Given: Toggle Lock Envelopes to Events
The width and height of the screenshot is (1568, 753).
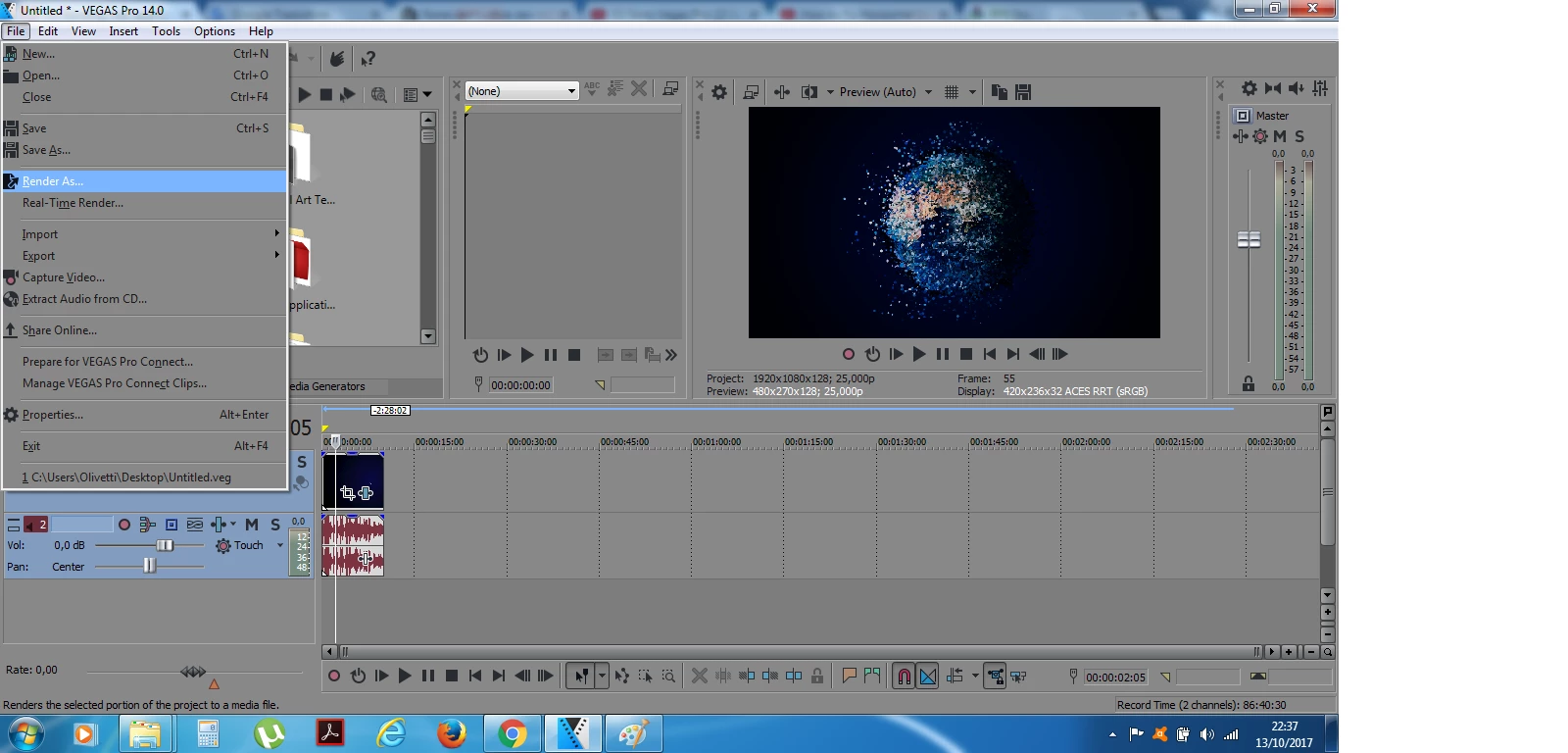Looking at the screenshot, I should (x=995, y=676).
